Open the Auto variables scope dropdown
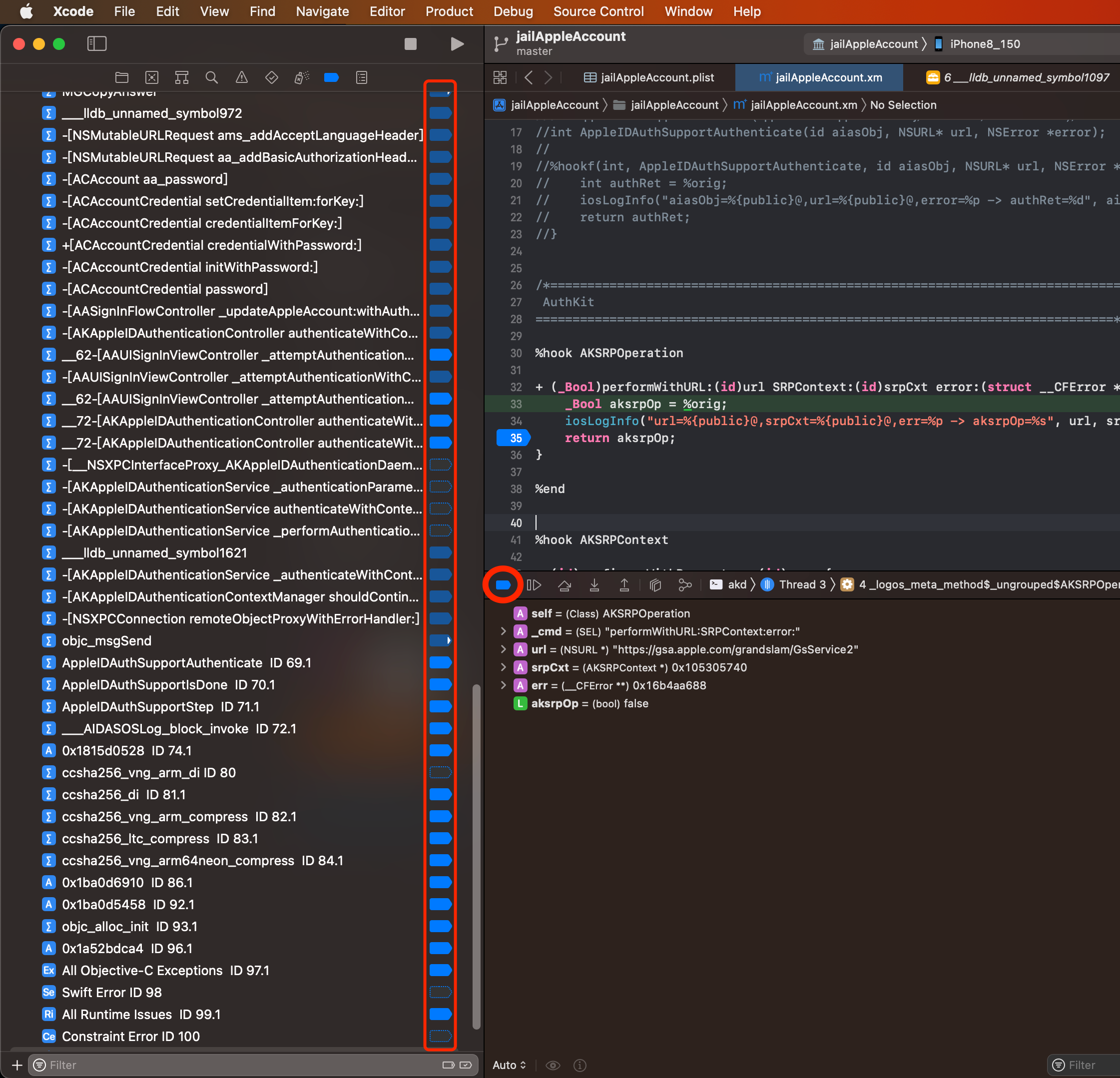The height and width of the screenshot is (1078, 1120). coord(509,1065)
